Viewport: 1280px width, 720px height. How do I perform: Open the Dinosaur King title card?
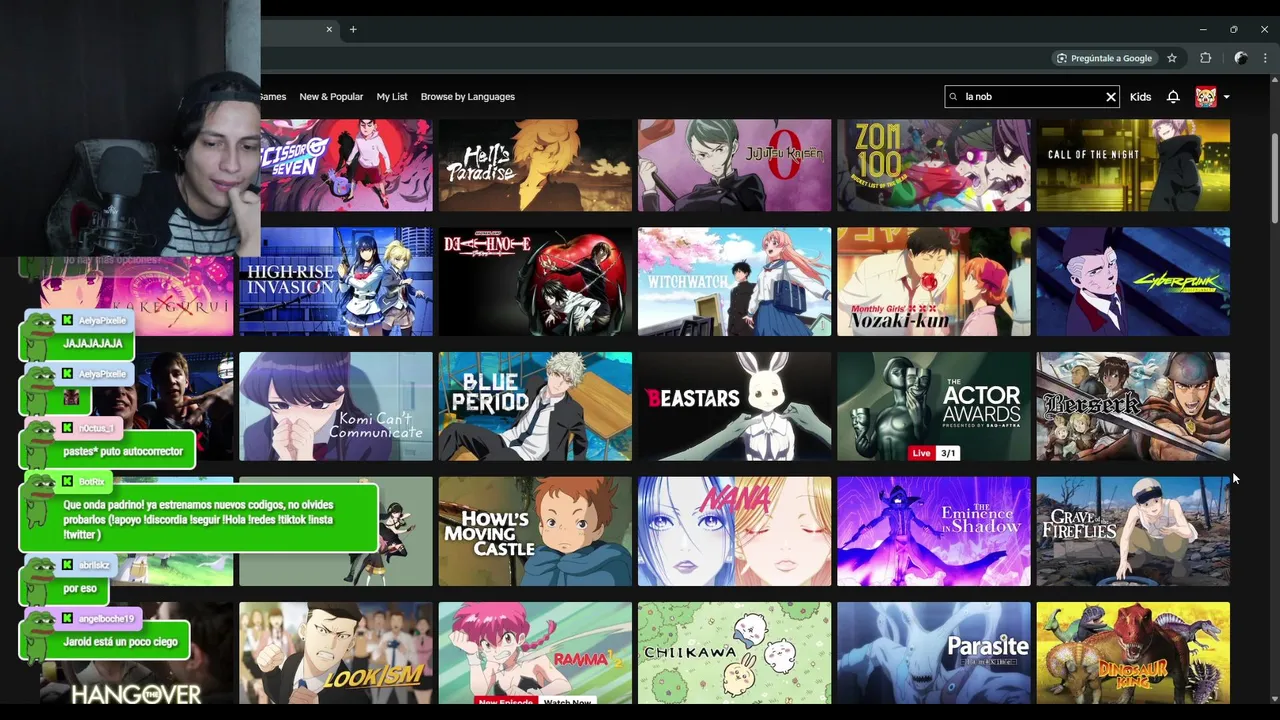1133,652
